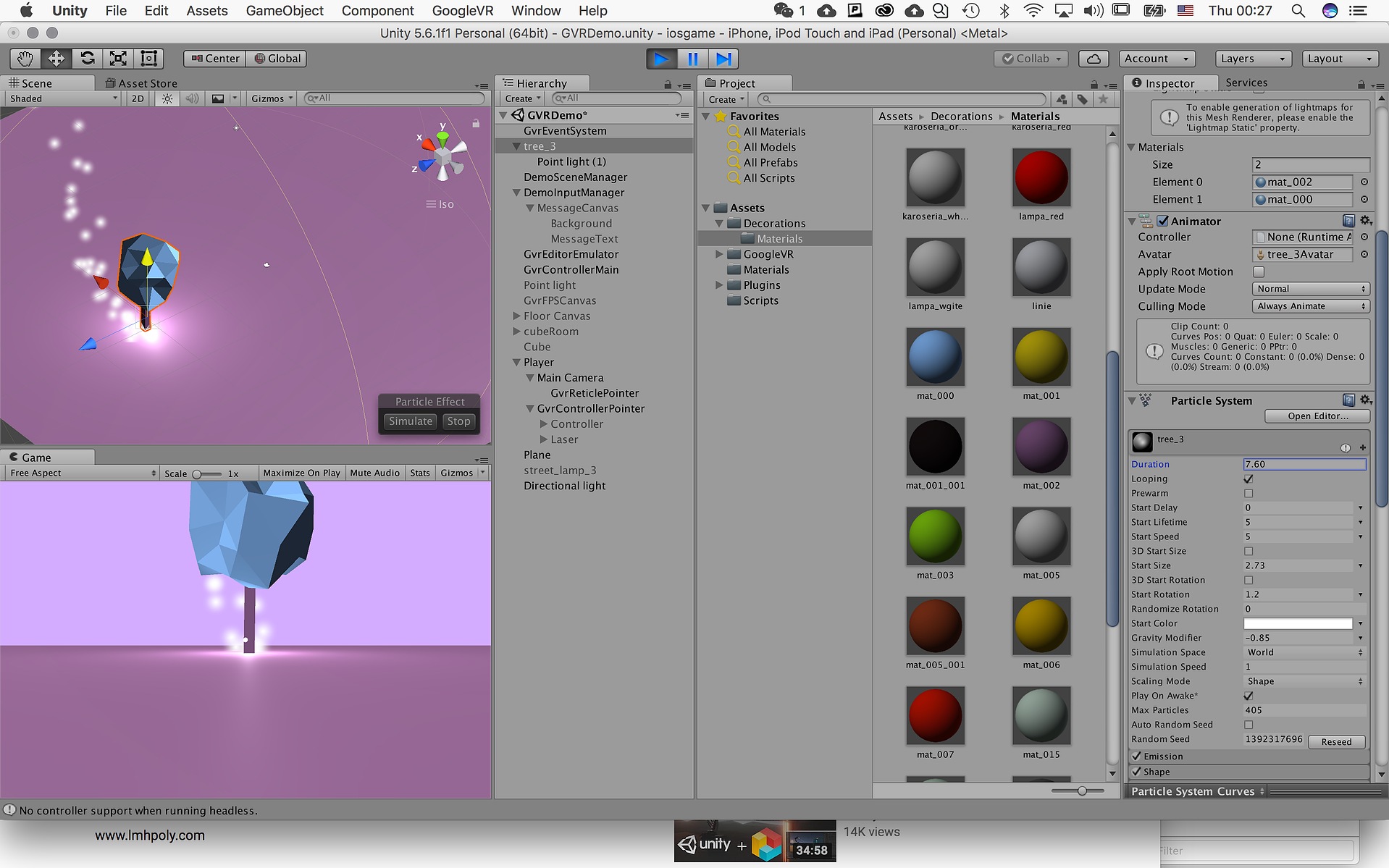Open Particle System help book icon
Viewport: 1389px width, 868px height.
[1348, 400]
